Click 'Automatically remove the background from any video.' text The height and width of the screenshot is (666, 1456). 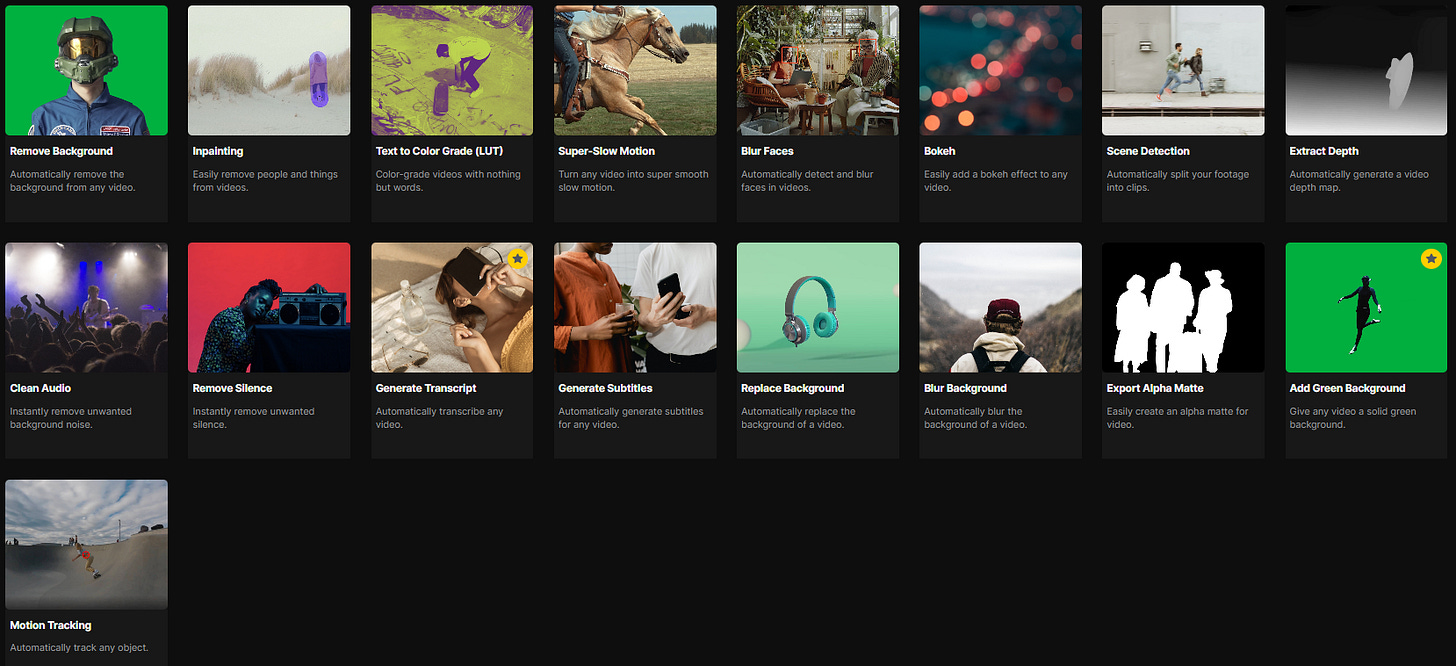click(74, 181)
